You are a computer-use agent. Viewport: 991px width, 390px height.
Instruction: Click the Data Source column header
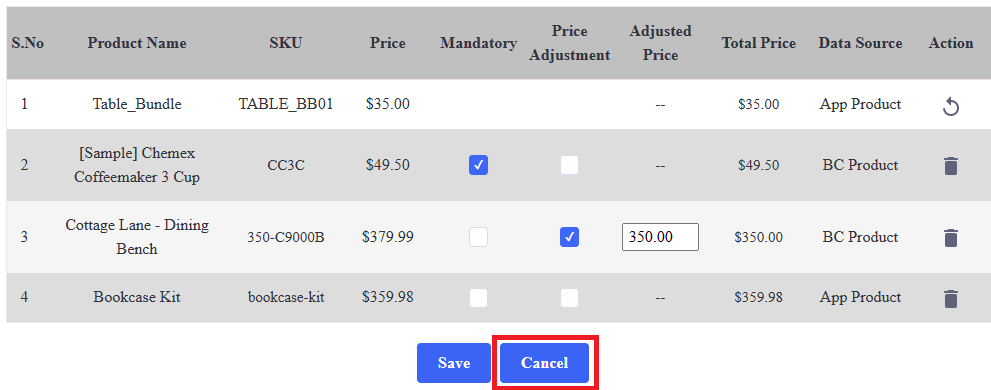[x=860, y=43]
